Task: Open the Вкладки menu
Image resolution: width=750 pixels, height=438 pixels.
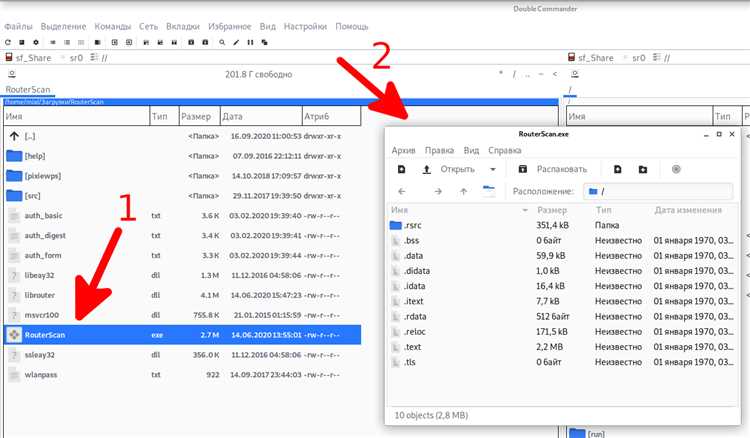Action: point(183,26)
